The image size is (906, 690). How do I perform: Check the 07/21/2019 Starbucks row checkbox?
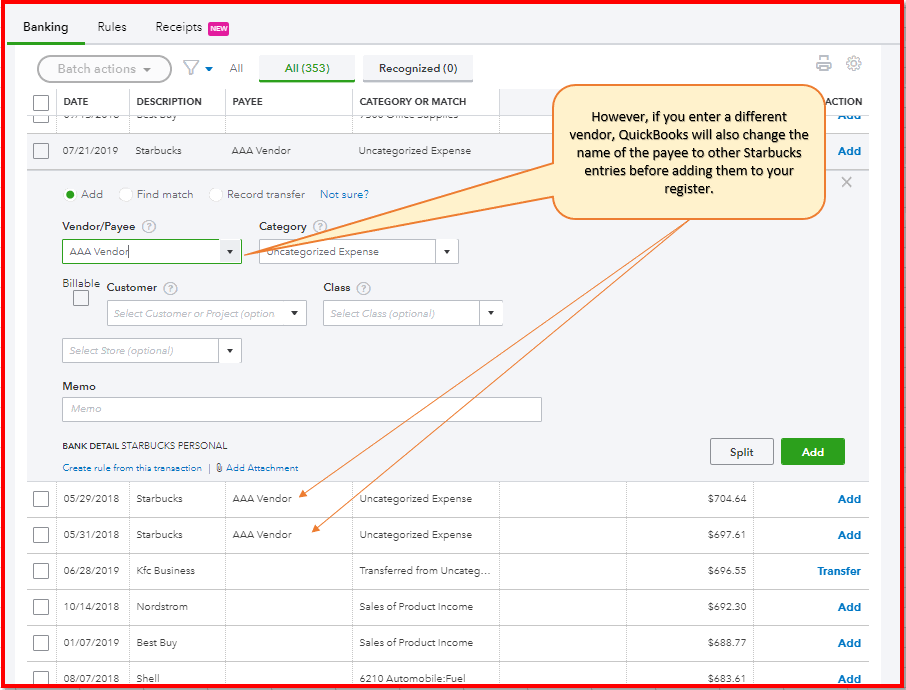pyautogui.click(x=41, y=151)
